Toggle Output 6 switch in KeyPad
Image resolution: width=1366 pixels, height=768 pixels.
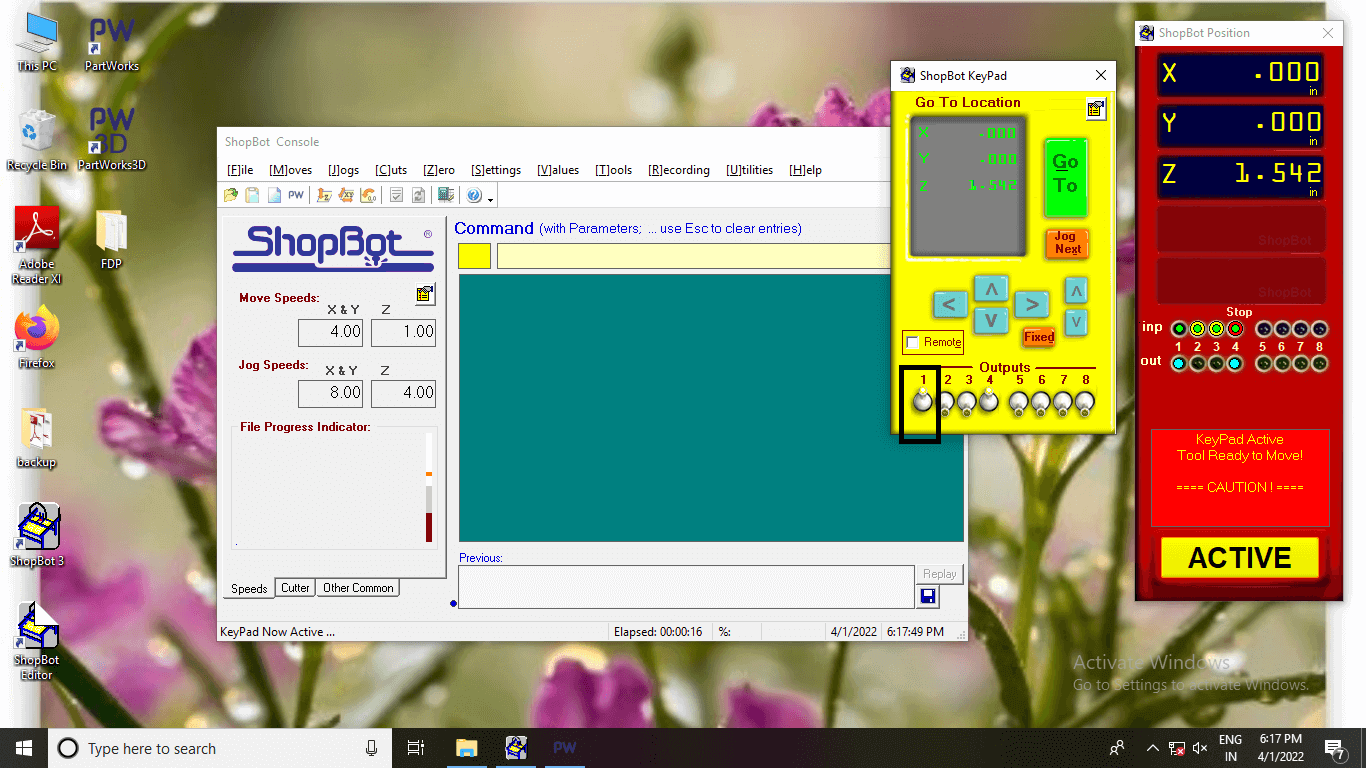(x=1040, y=403)
